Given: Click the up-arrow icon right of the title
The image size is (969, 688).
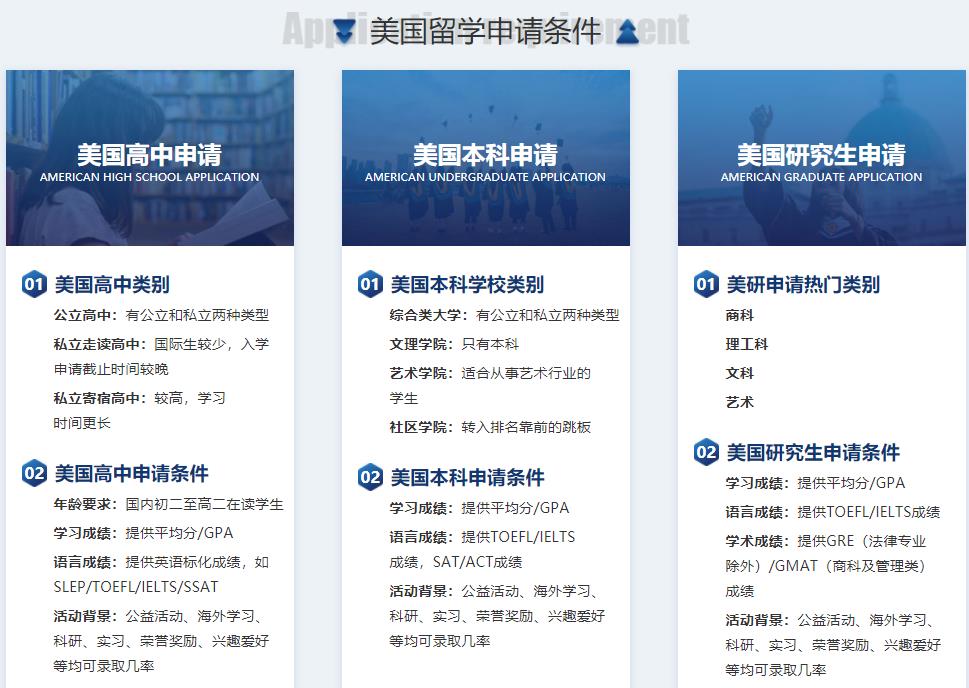Looking at the screenshot, I should (x=628, y=32).
